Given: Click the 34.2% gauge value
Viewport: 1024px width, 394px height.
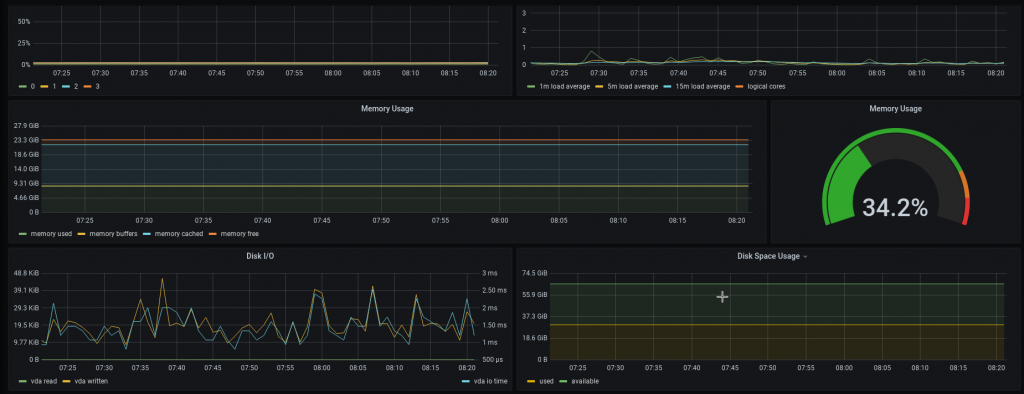Looking at the screenshot, I should (x=895, y=208).
